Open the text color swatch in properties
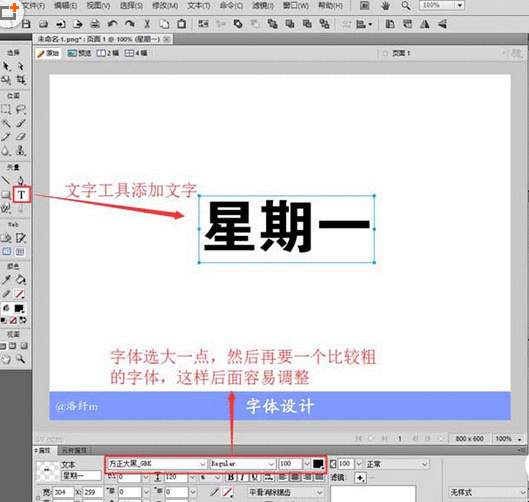The image size is (529, 502). pyautogui.click(x=318, y=464)
